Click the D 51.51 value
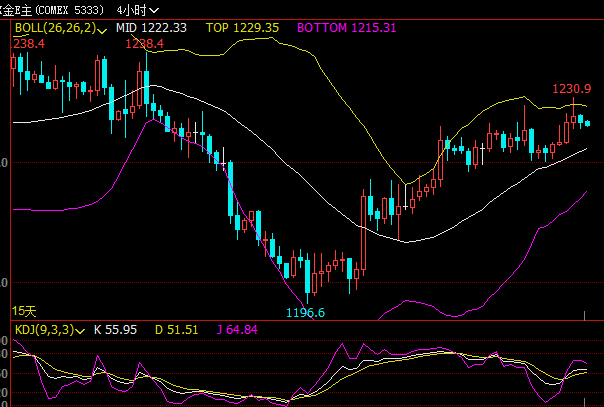Screen dimensions: 604x407 tap(176, 330)
